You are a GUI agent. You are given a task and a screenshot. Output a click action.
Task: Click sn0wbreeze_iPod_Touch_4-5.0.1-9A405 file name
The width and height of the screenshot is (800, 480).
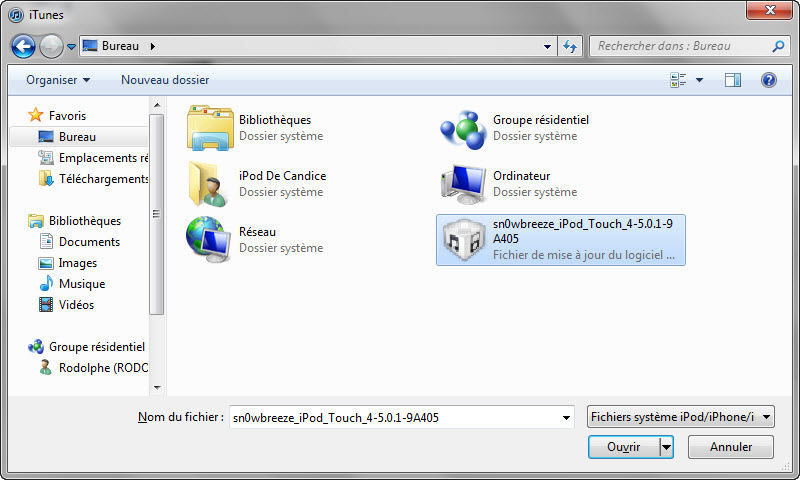(583, 231)
